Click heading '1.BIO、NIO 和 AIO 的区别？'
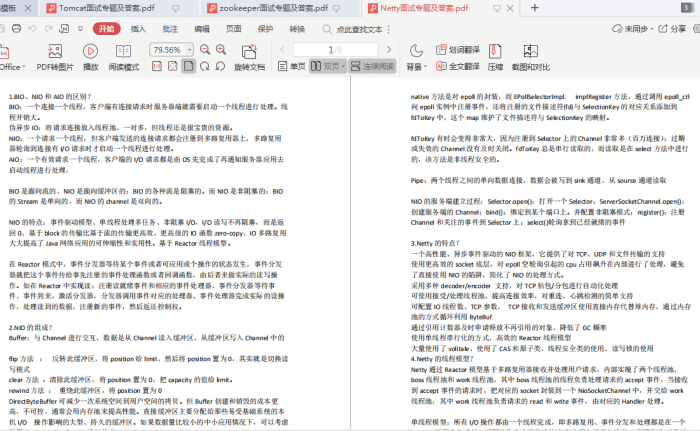Image resolution: width=700 pixels, height=431 pixels. pyautogui.click(x=50, y=96)
